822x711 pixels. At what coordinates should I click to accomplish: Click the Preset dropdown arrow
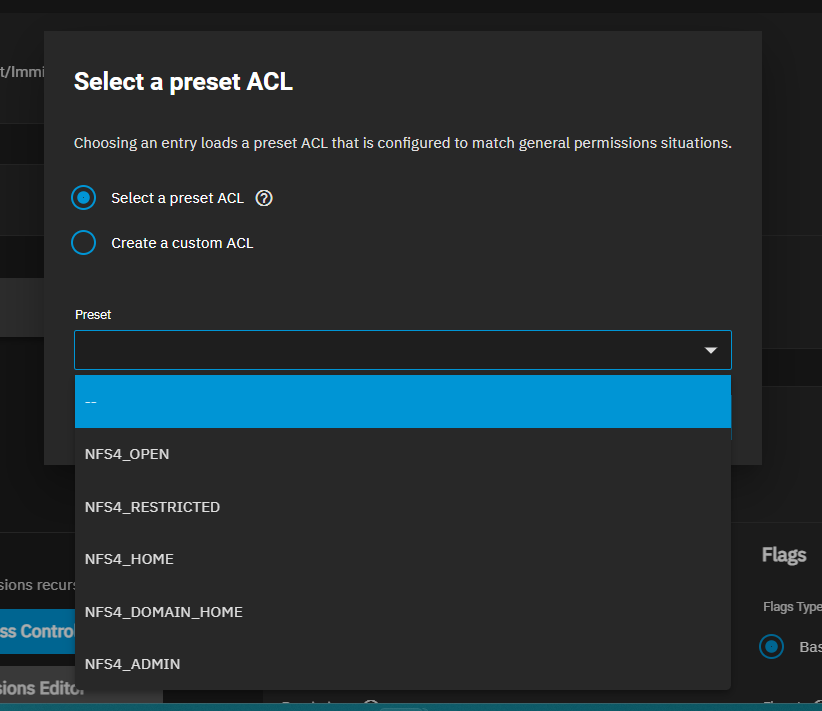(x=711, y=351)
